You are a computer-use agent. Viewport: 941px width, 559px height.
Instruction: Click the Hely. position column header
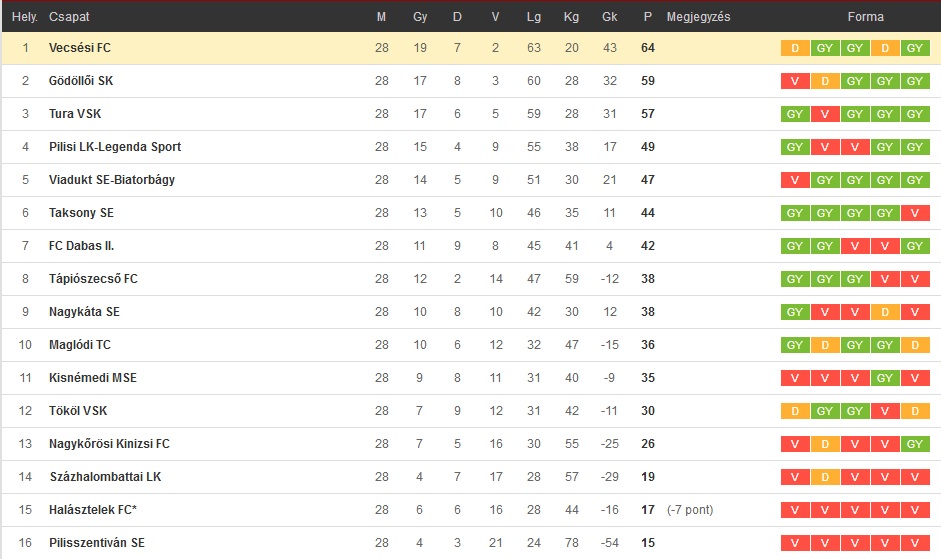[x=25, y=17]
